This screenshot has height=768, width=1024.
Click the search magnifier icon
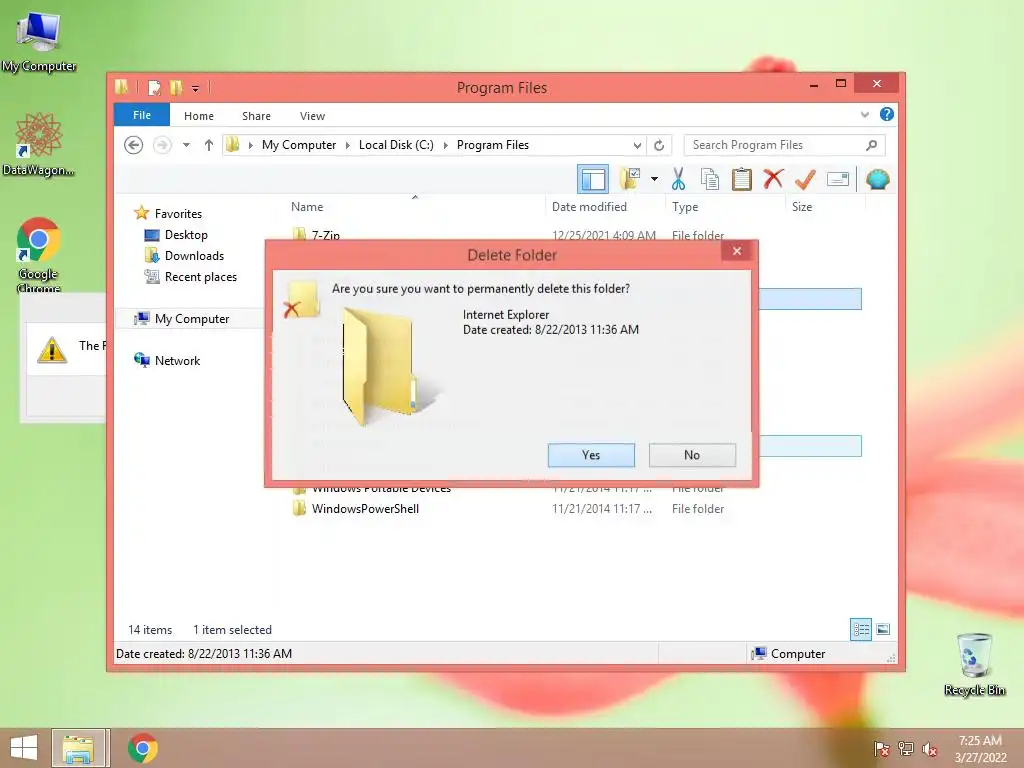click(x=871, y=145)
